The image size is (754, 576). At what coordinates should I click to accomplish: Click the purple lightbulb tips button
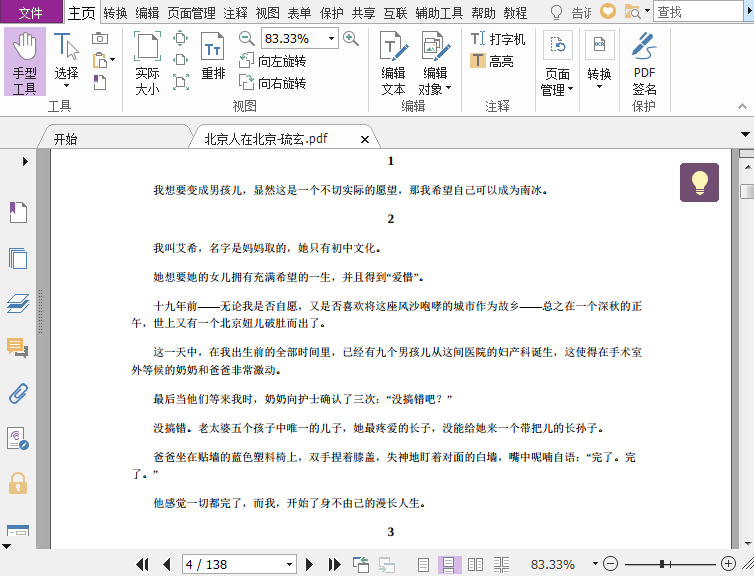(699, 182)
